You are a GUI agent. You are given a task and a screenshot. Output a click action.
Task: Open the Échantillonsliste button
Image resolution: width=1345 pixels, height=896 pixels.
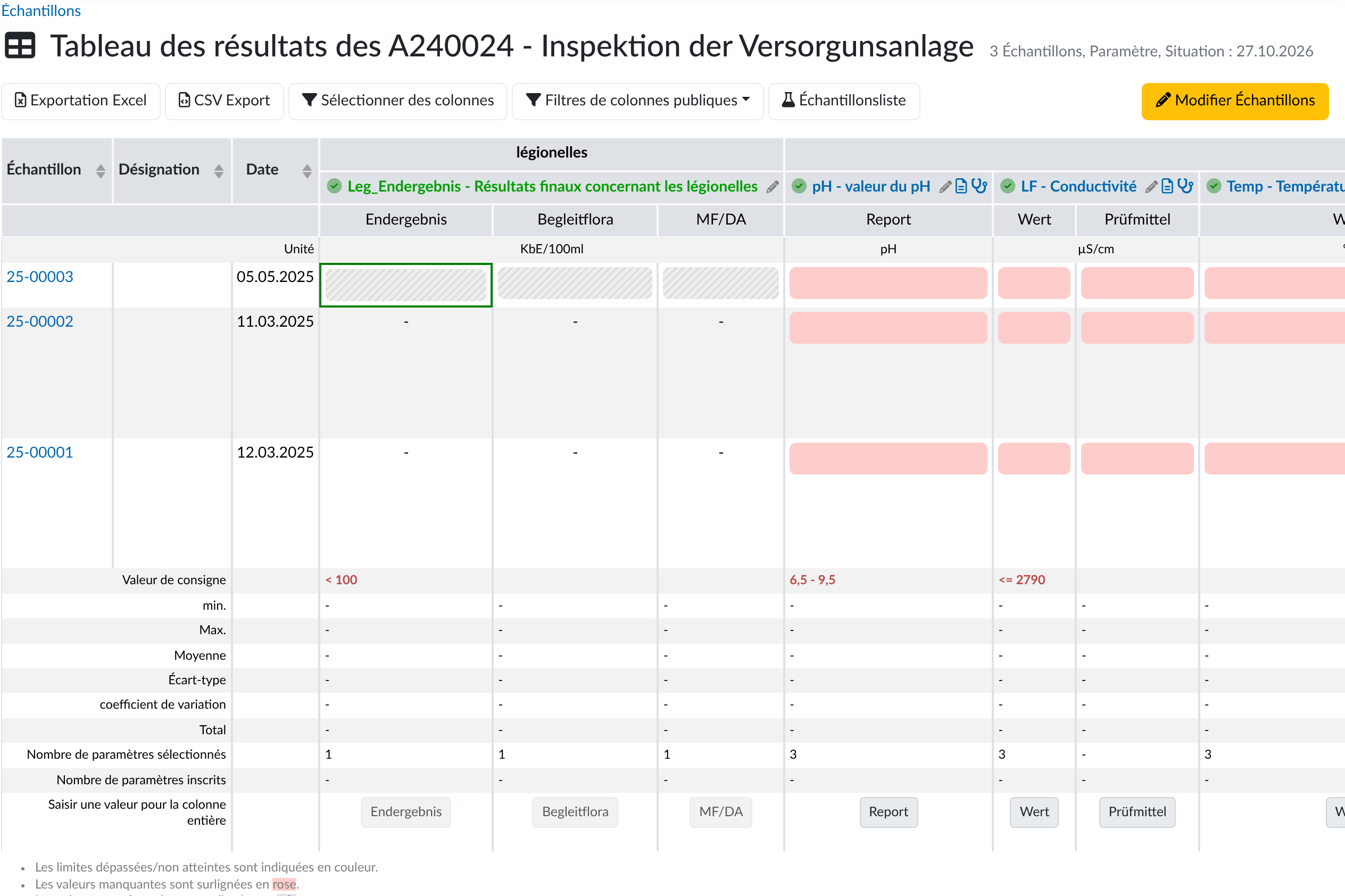[x=844, y=101]
